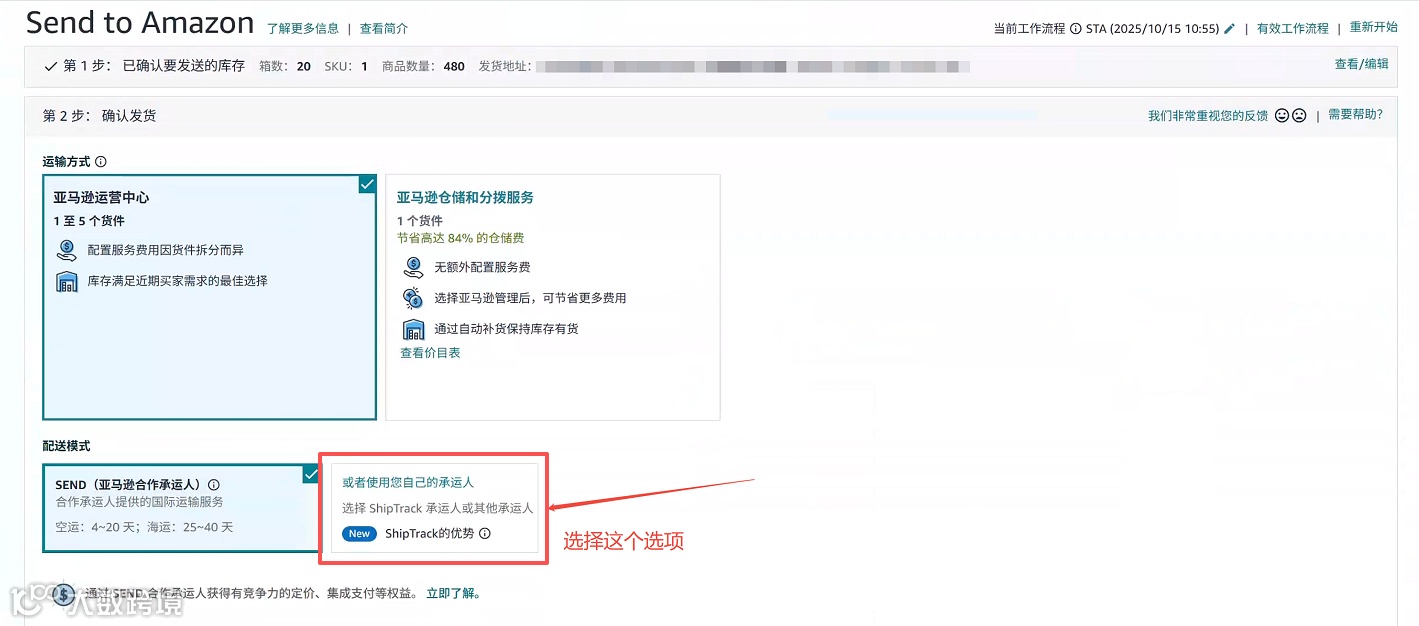Click the New badge near ShipTrack
This screenshot has width=1419, height=626.
(x=360, y=534)
